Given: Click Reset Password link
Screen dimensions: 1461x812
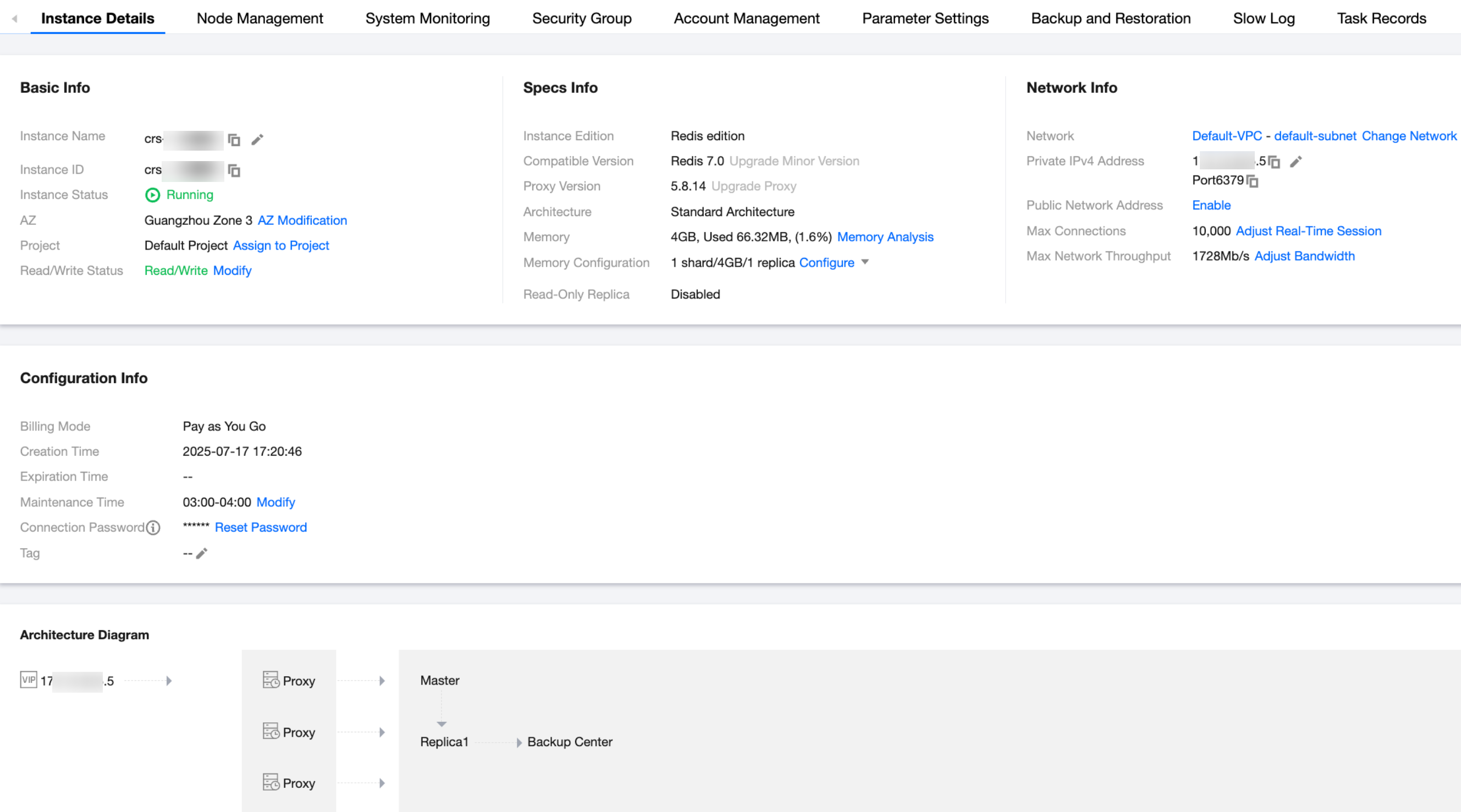Looking at the screenshot, I should click(260, 527).
